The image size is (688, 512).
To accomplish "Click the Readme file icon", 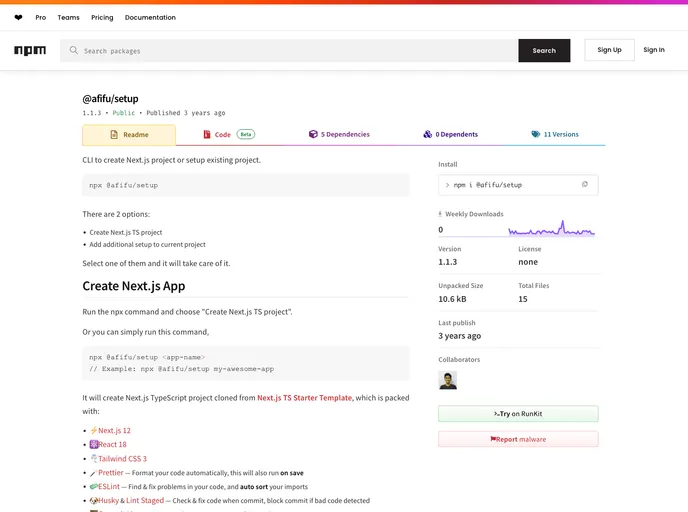I will (114, 135).
